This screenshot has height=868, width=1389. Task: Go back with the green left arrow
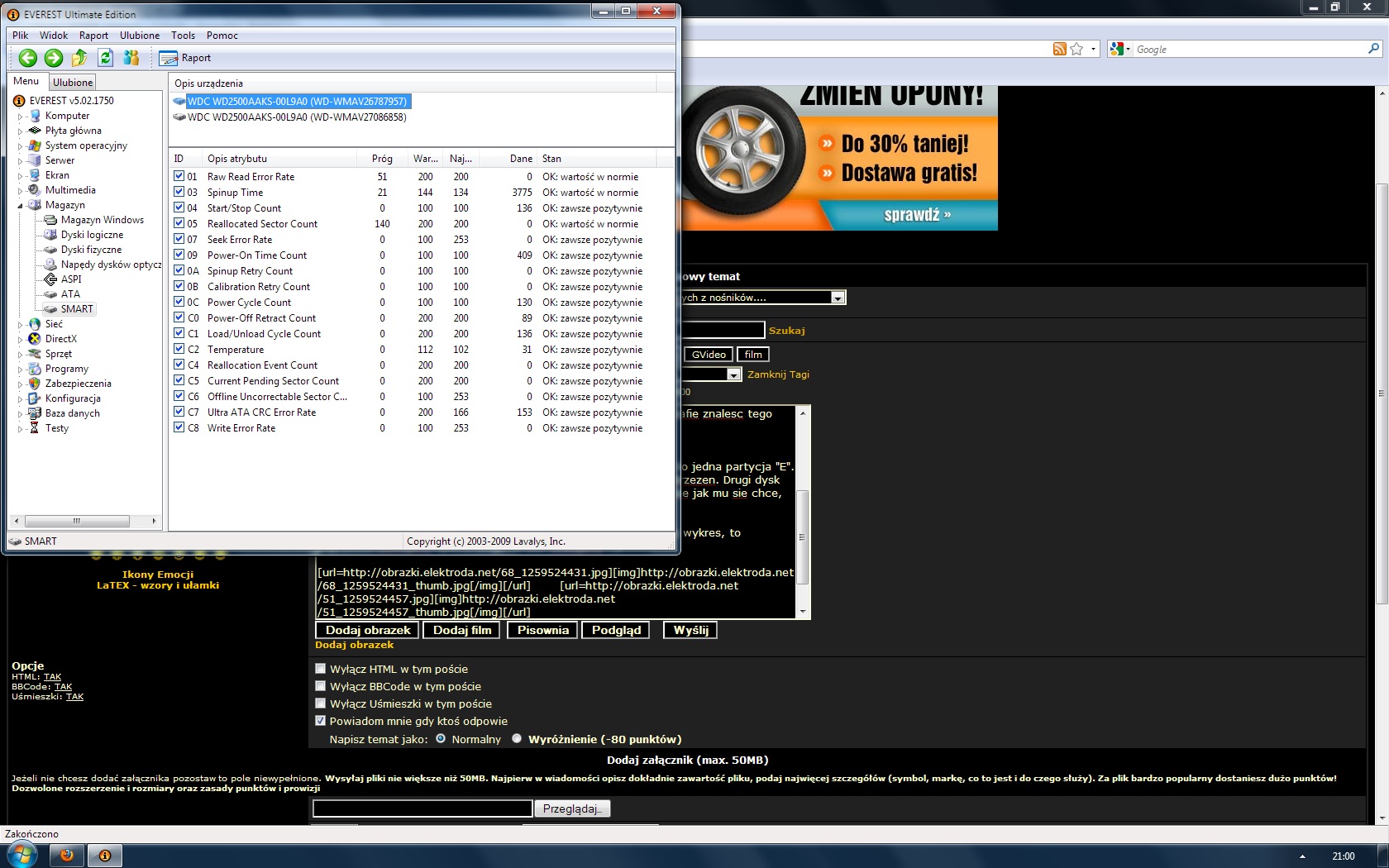click(x=28, y=58)
